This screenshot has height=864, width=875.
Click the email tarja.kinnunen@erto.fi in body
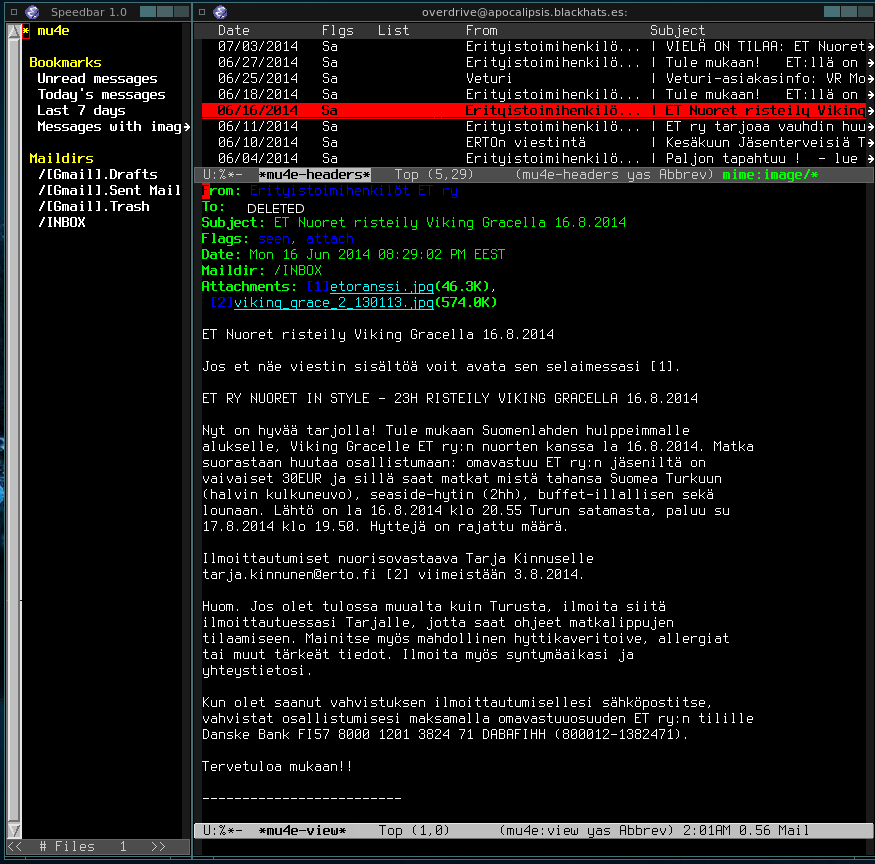click(289, 574)
